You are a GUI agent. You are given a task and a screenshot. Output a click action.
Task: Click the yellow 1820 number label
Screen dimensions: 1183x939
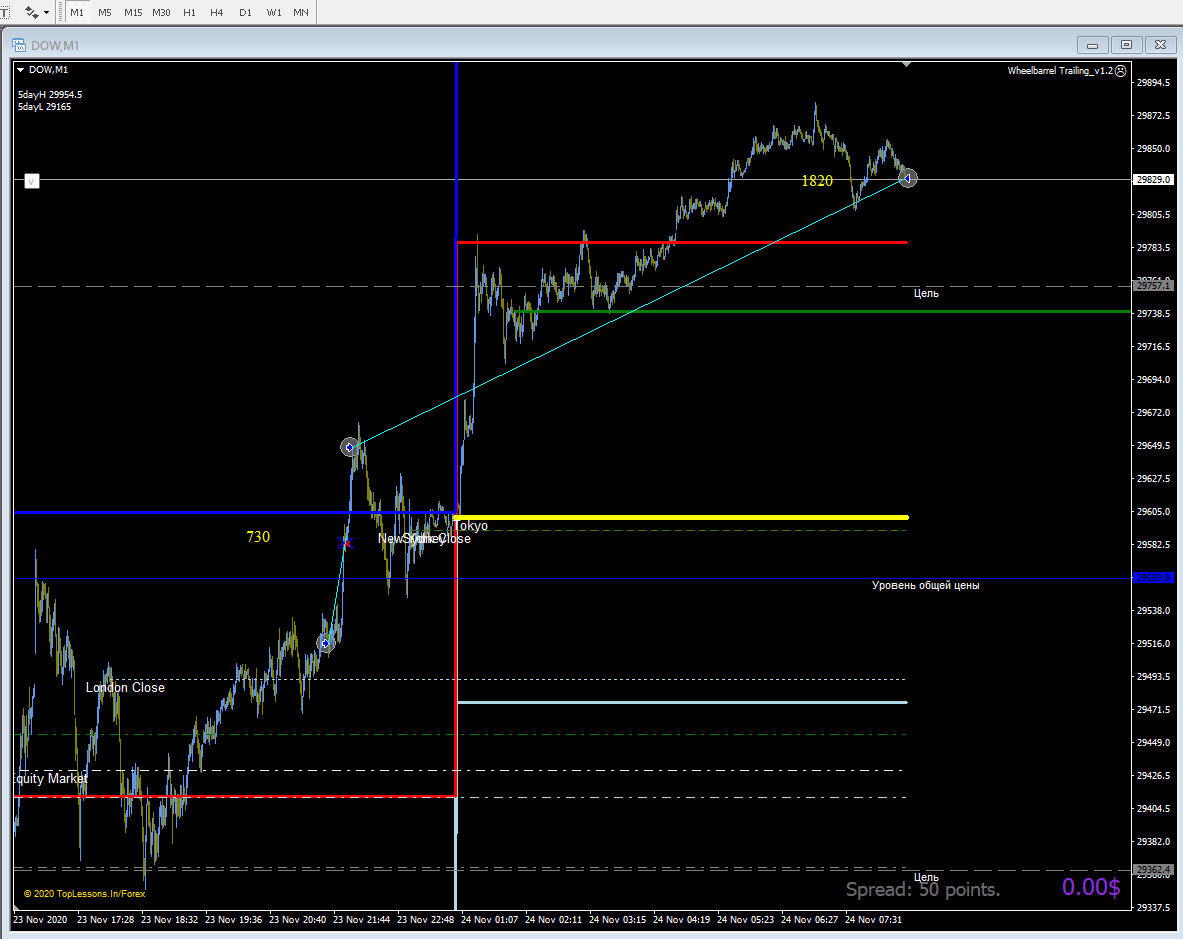click(x=817, y=181)
